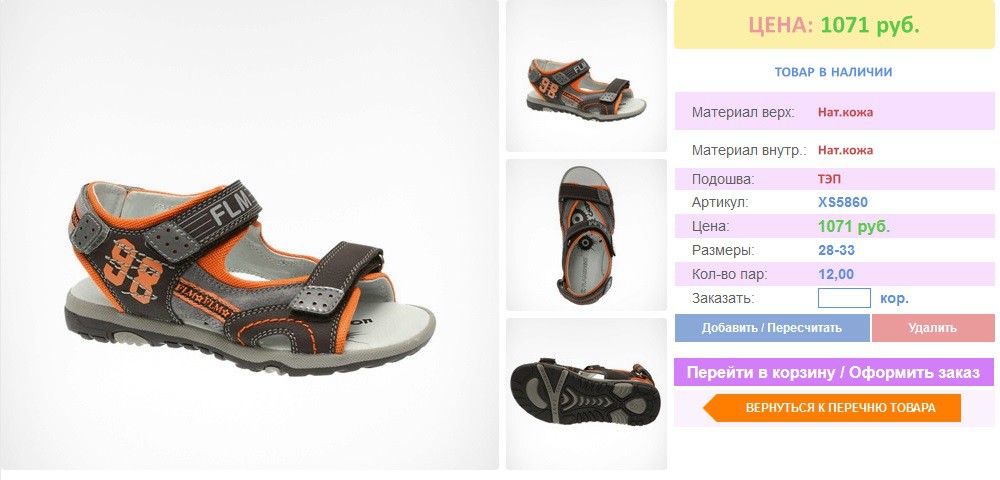The image size is (1000, 480).
Task: Click the Добавить / Пересчитать button
Action: click(772, 328)
